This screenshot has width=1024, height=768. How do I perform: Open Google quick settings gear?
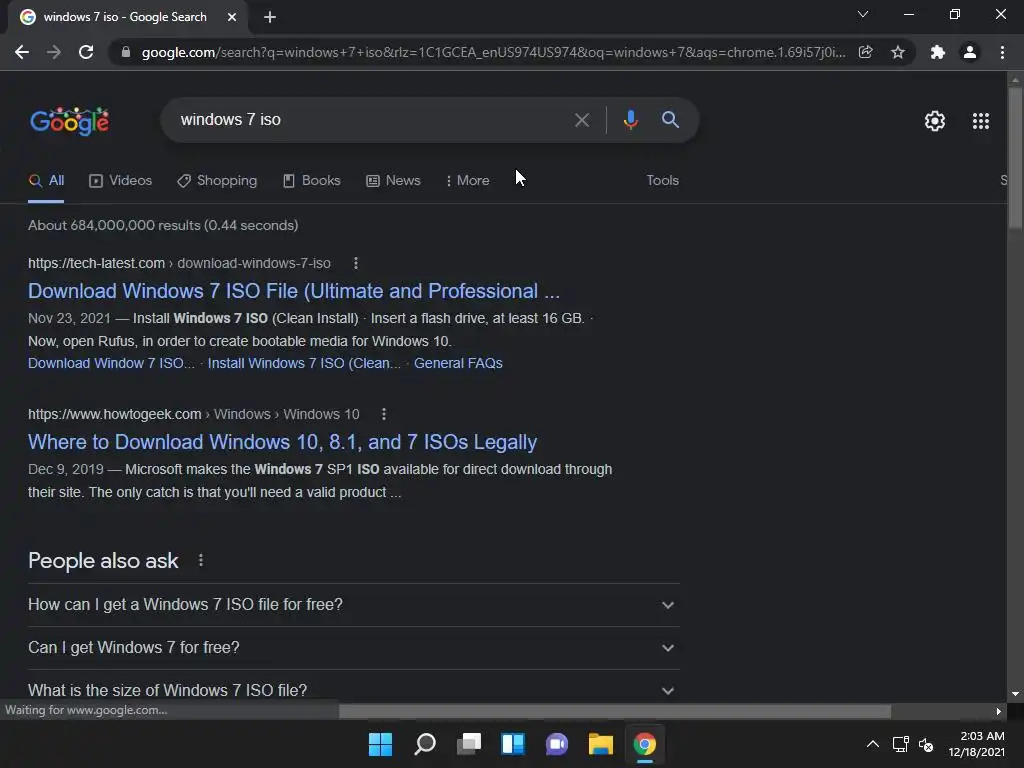point(935,121)
